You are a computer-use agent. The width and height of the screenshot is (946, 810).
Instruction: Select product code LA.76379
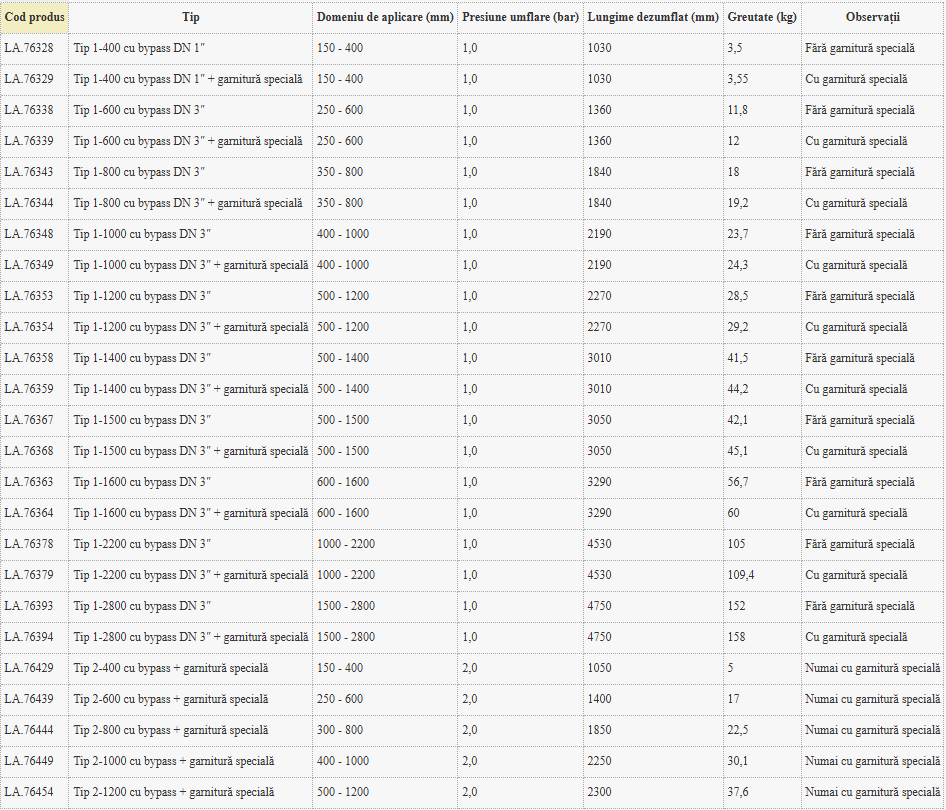point(29,575)
